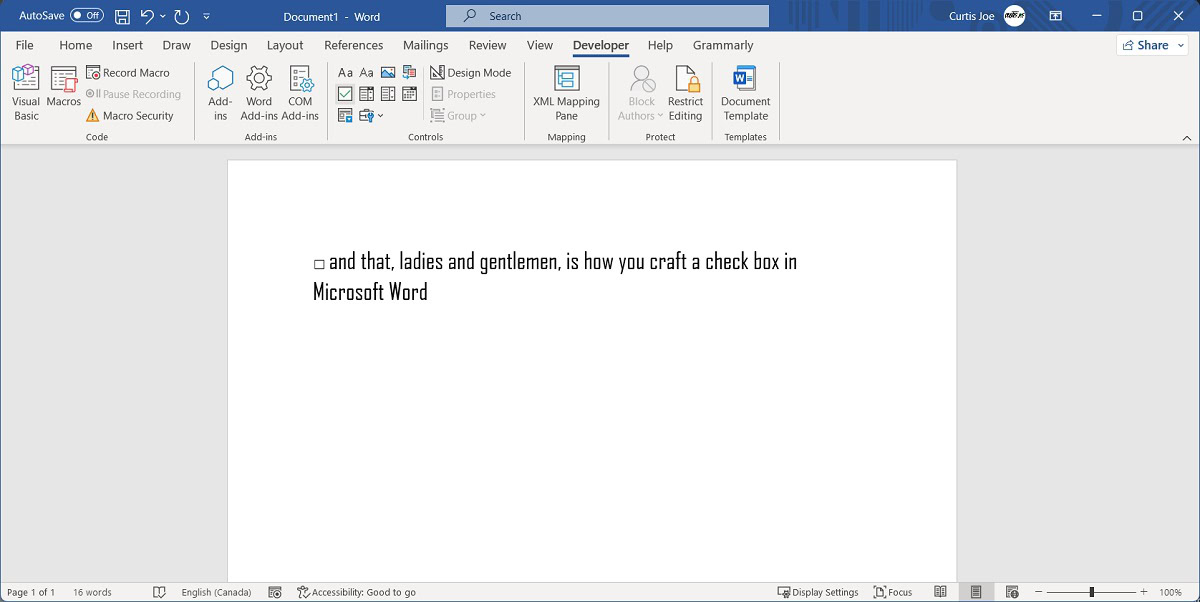Click the zoom slider in status bar
The image size is (1200, 602).
click(x=1091, y=592)
